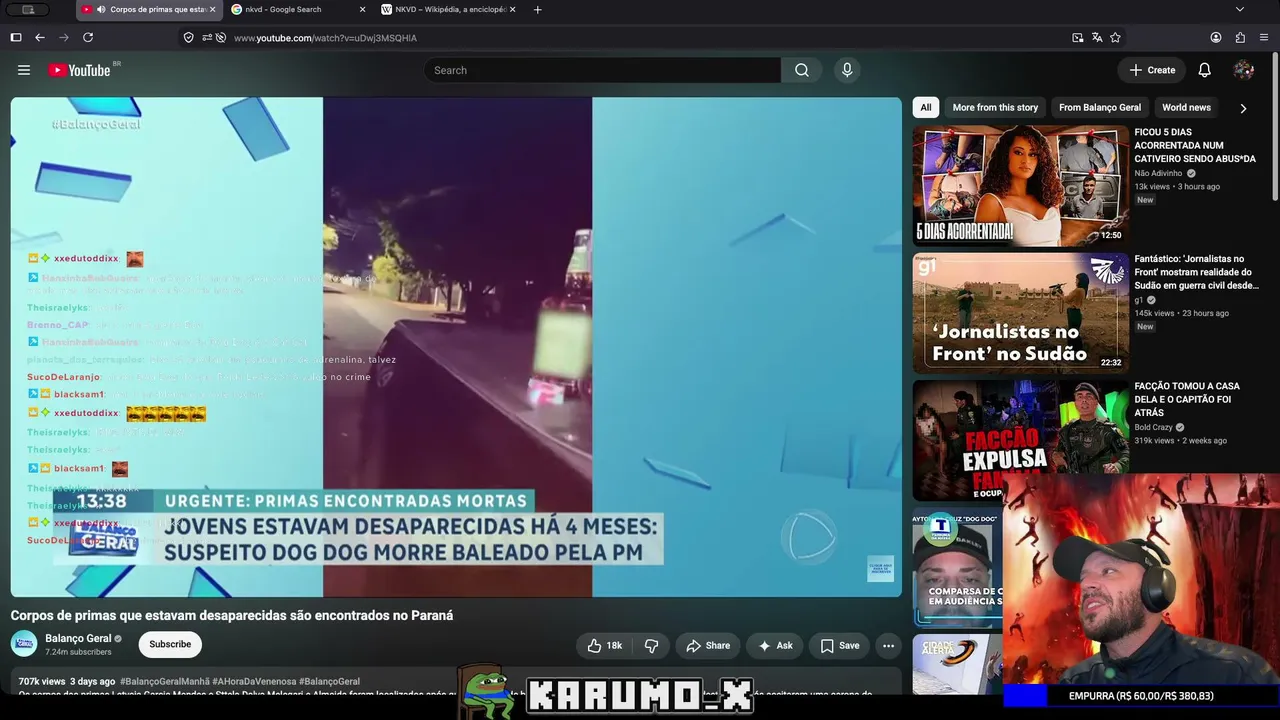Image resolution: width=1280 pixels, height=720 pixels.
Task: Like the video (18k thumbs up)
Action: pyautogui.click(x=604, y=646)
